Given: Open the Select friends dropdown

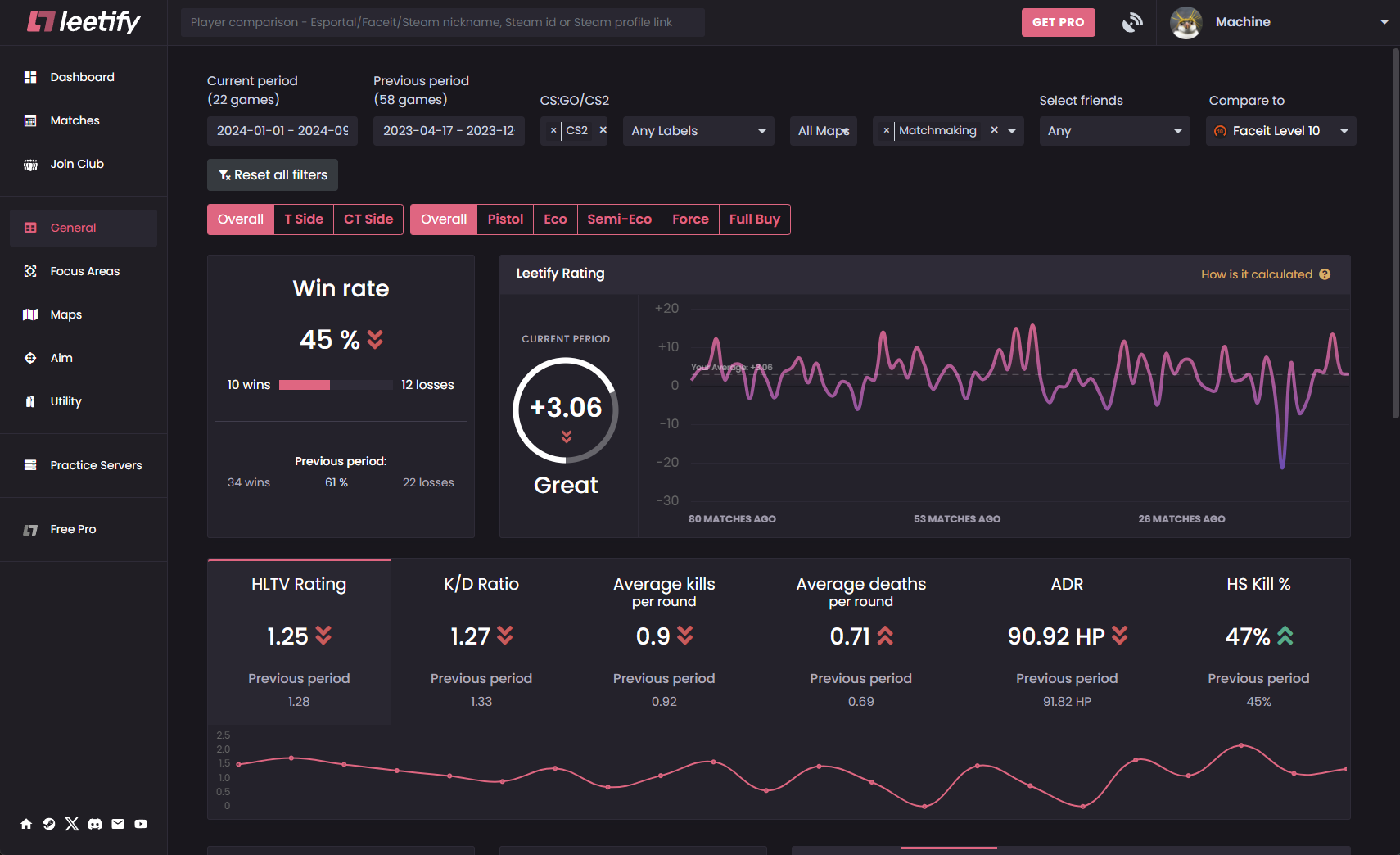Looking at the screenshot, I should click(1114, 130).
